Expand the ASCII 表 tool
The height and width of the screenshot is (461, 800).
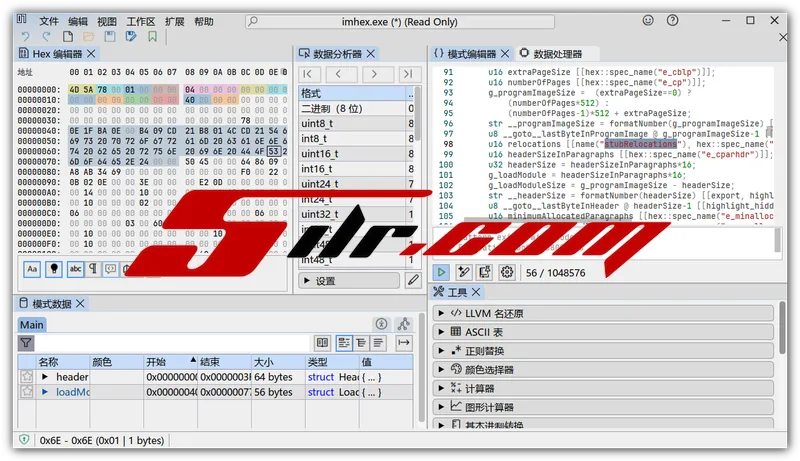tap(604, 332)
